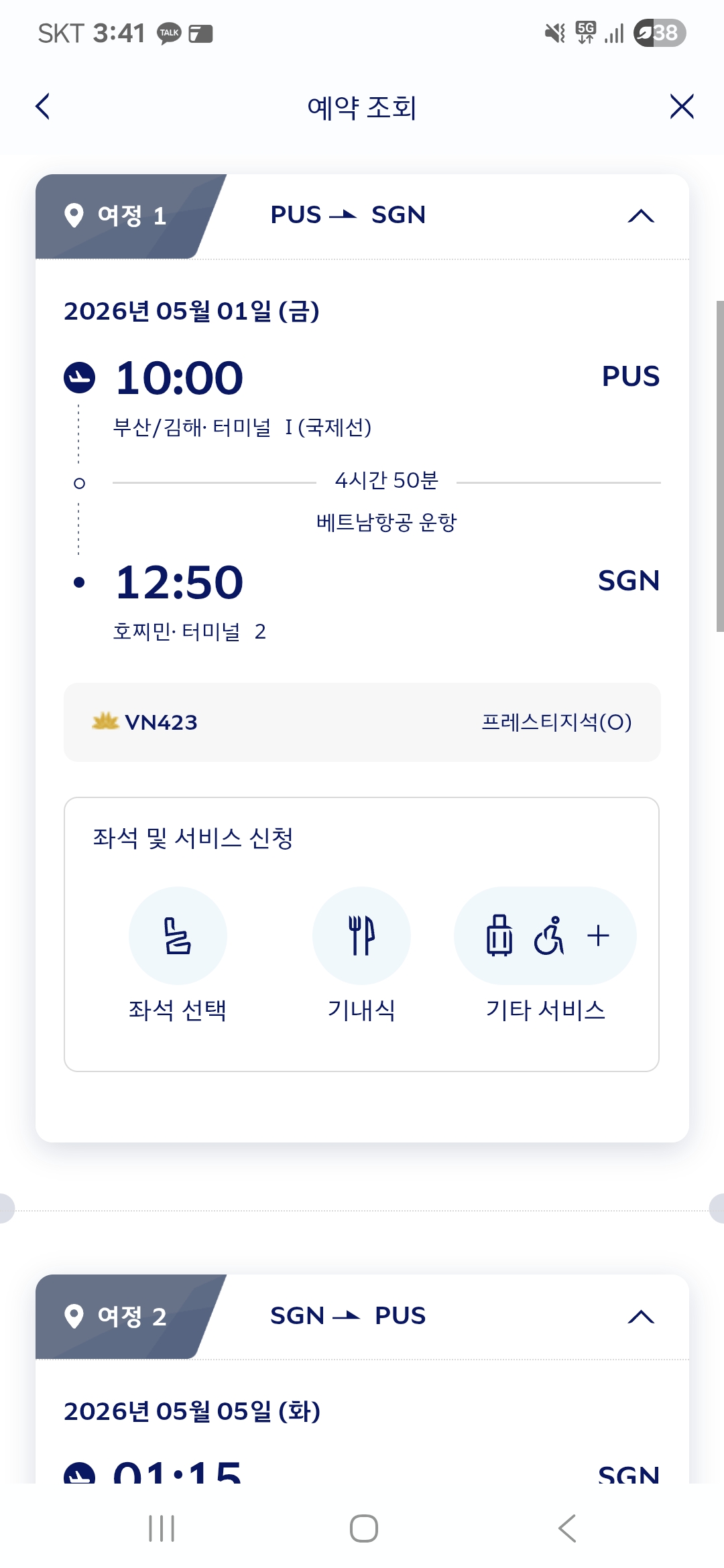Collapse the Itinerary 2 section
This screenshot has width=724, height=1568.
point(640,1317)
